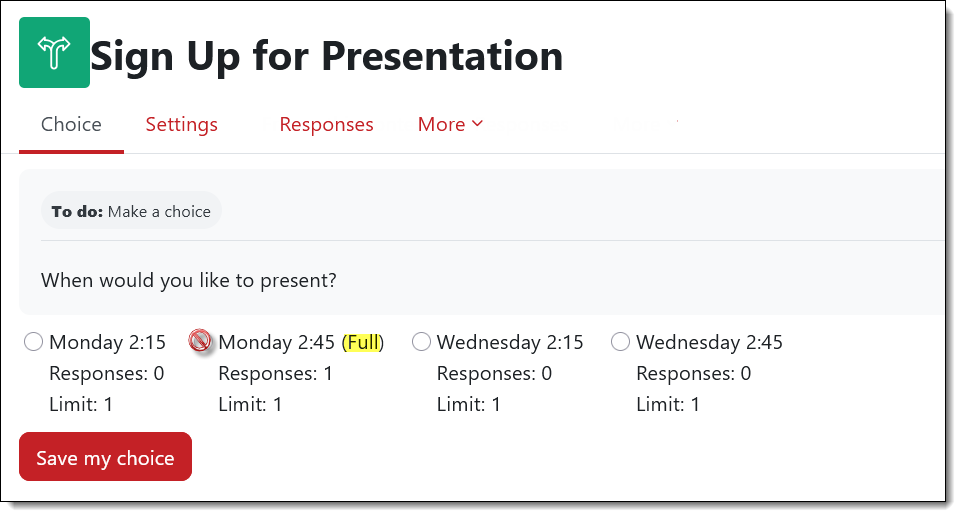Click the Wednesday 2:45 option label text

(x=709, y=342)
